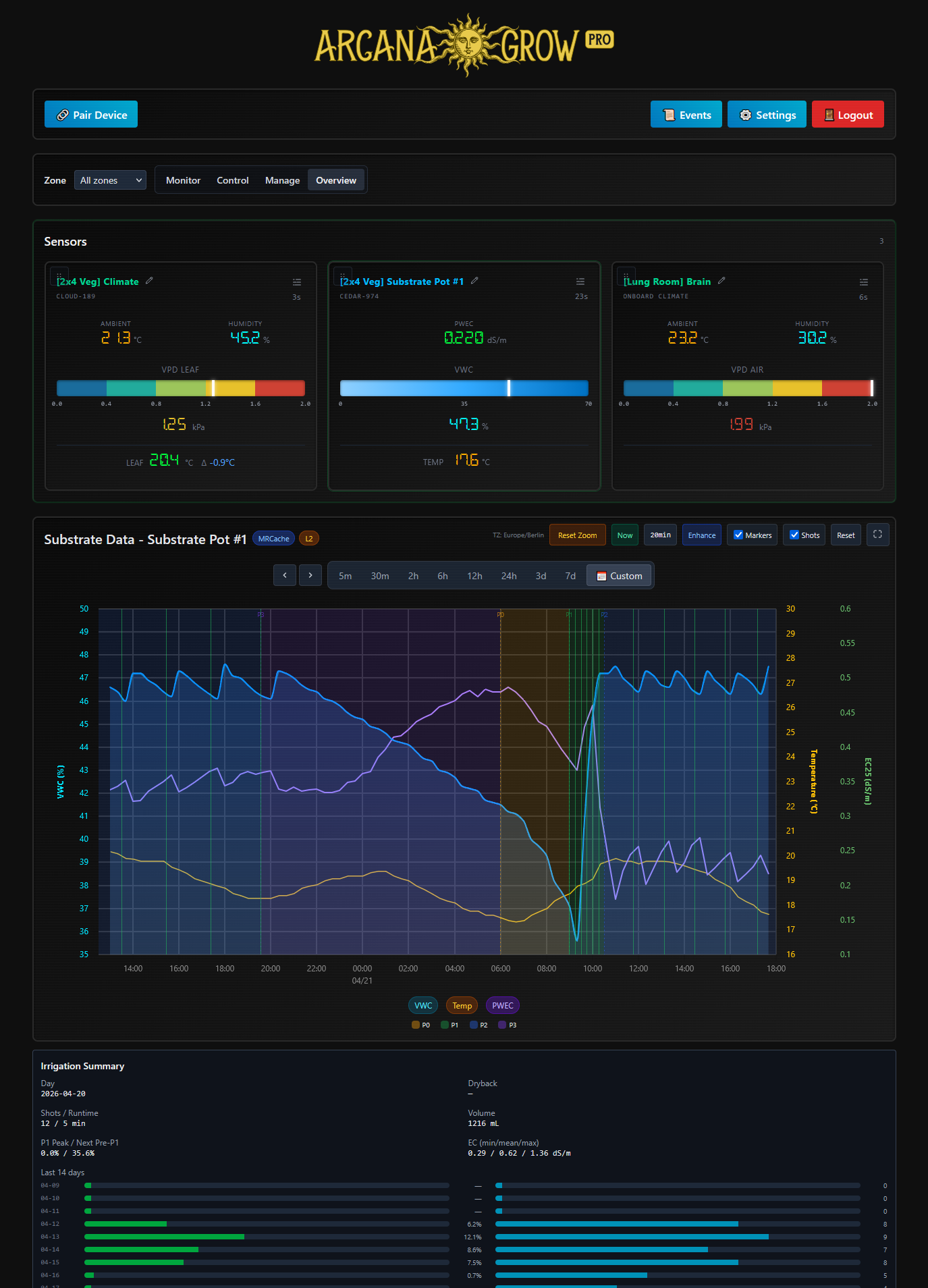Click edit pencil next to Substrate Pot #1

474,281
